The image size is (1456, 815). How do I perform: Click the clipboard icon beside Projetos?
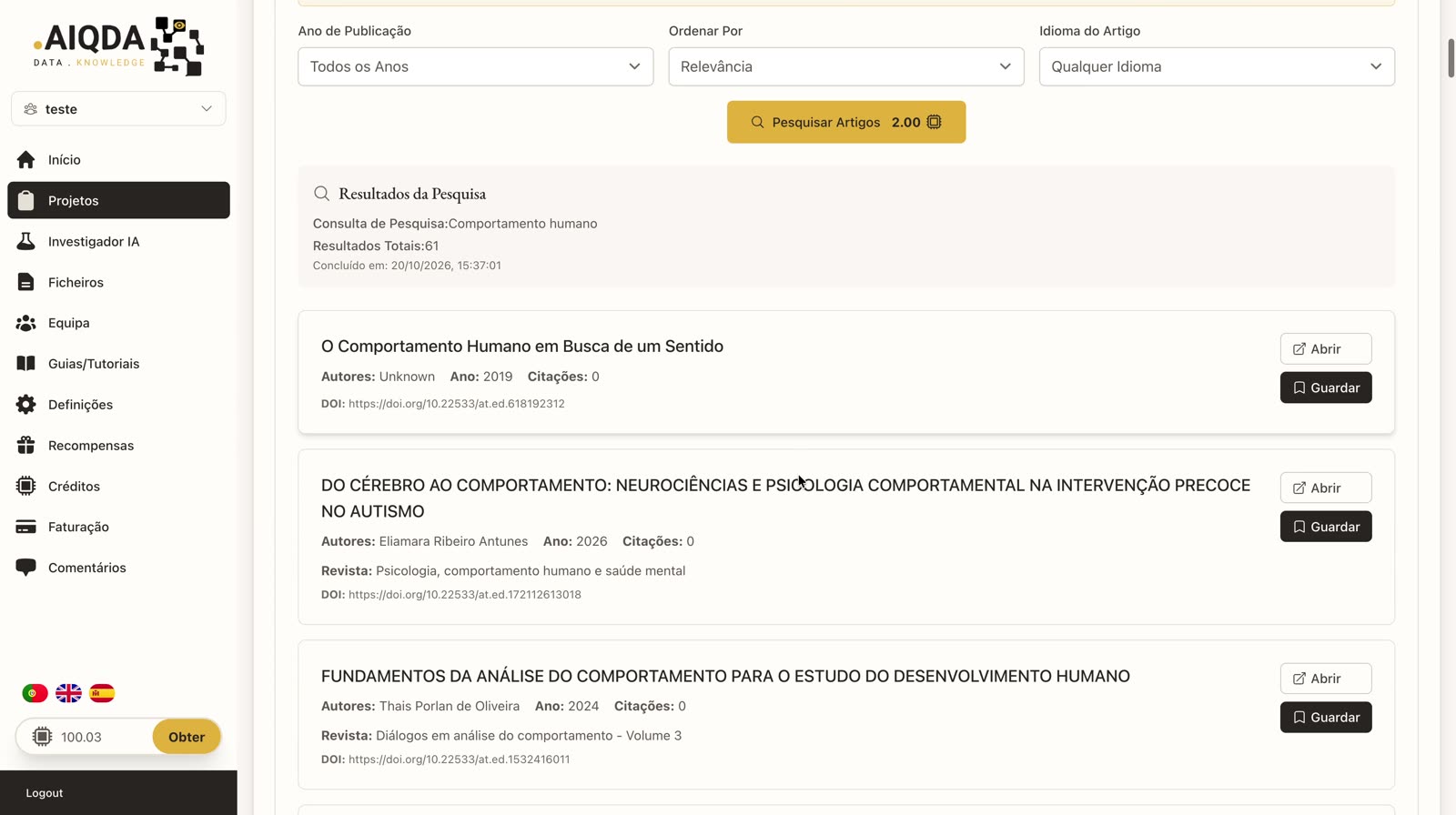tap(25, 200)
